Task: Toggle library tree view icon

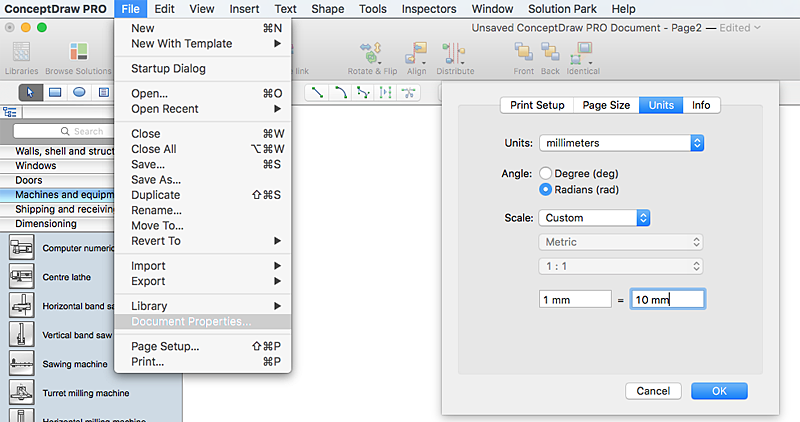Action: [x=10, y=112]
